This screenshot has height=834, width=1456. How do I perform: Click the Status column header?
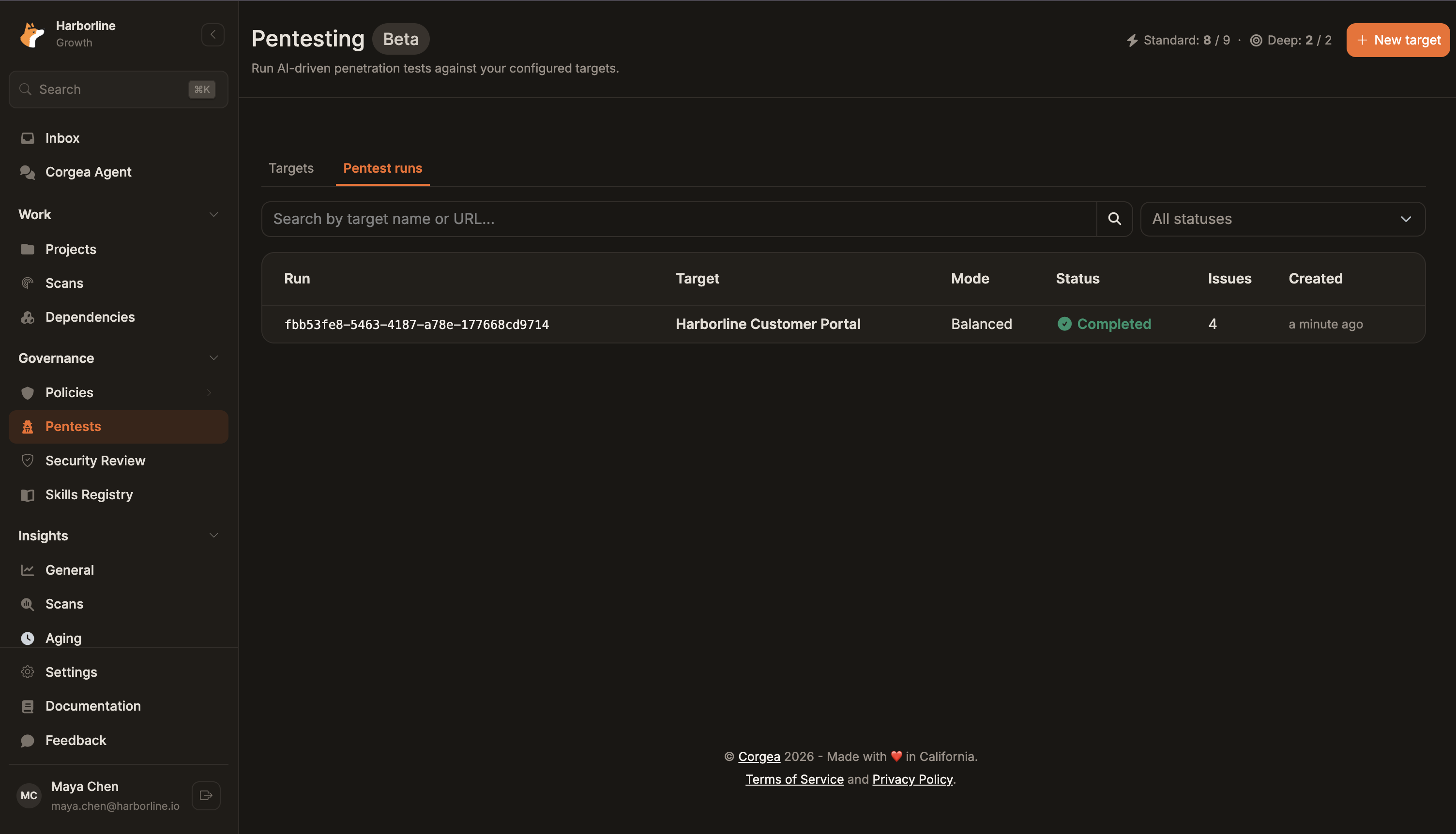click(x=1077, y=279)
